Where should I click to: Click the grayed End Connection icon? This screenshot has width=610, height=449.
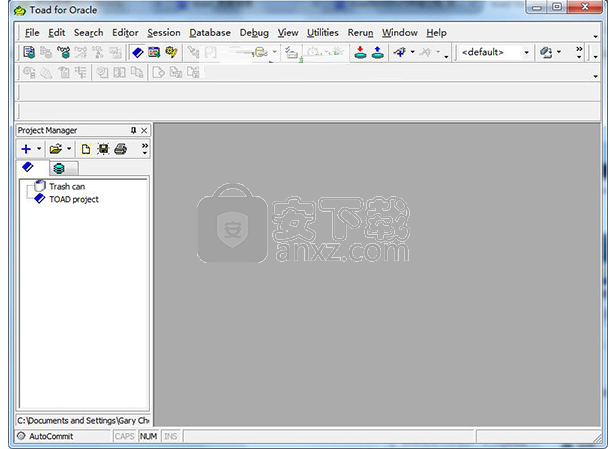pyautogui.click(x=426, y=52)
